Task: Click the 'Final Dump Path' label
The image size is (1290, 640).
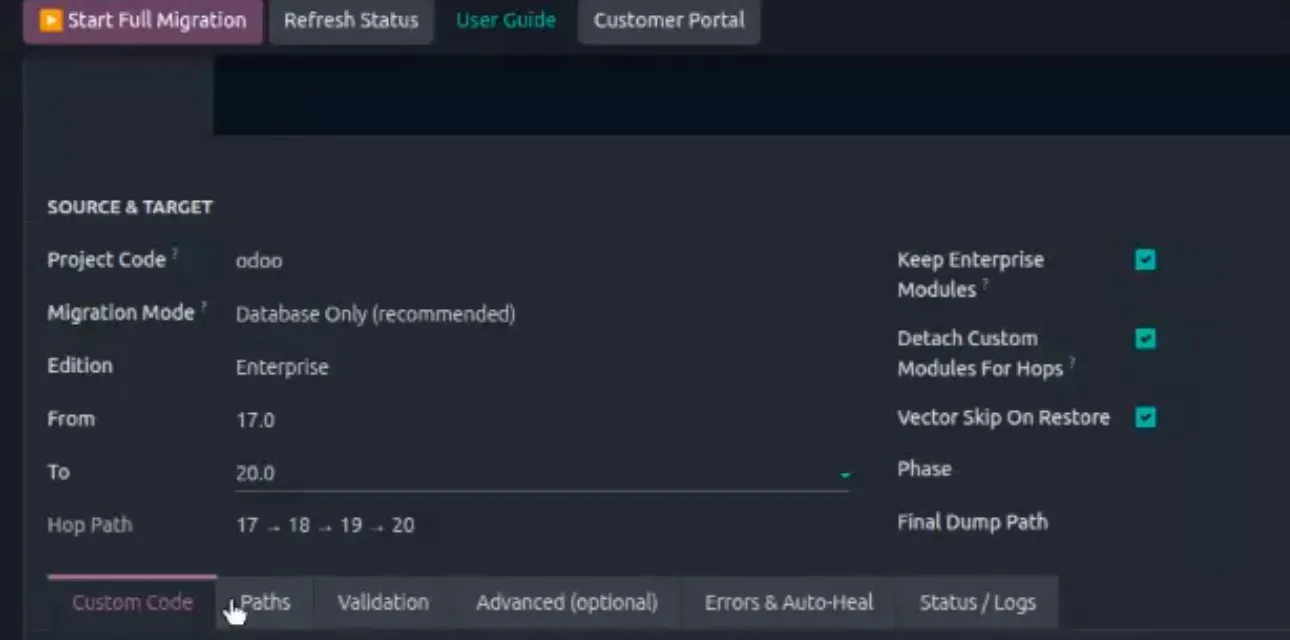Action: [x=972, y=522]
